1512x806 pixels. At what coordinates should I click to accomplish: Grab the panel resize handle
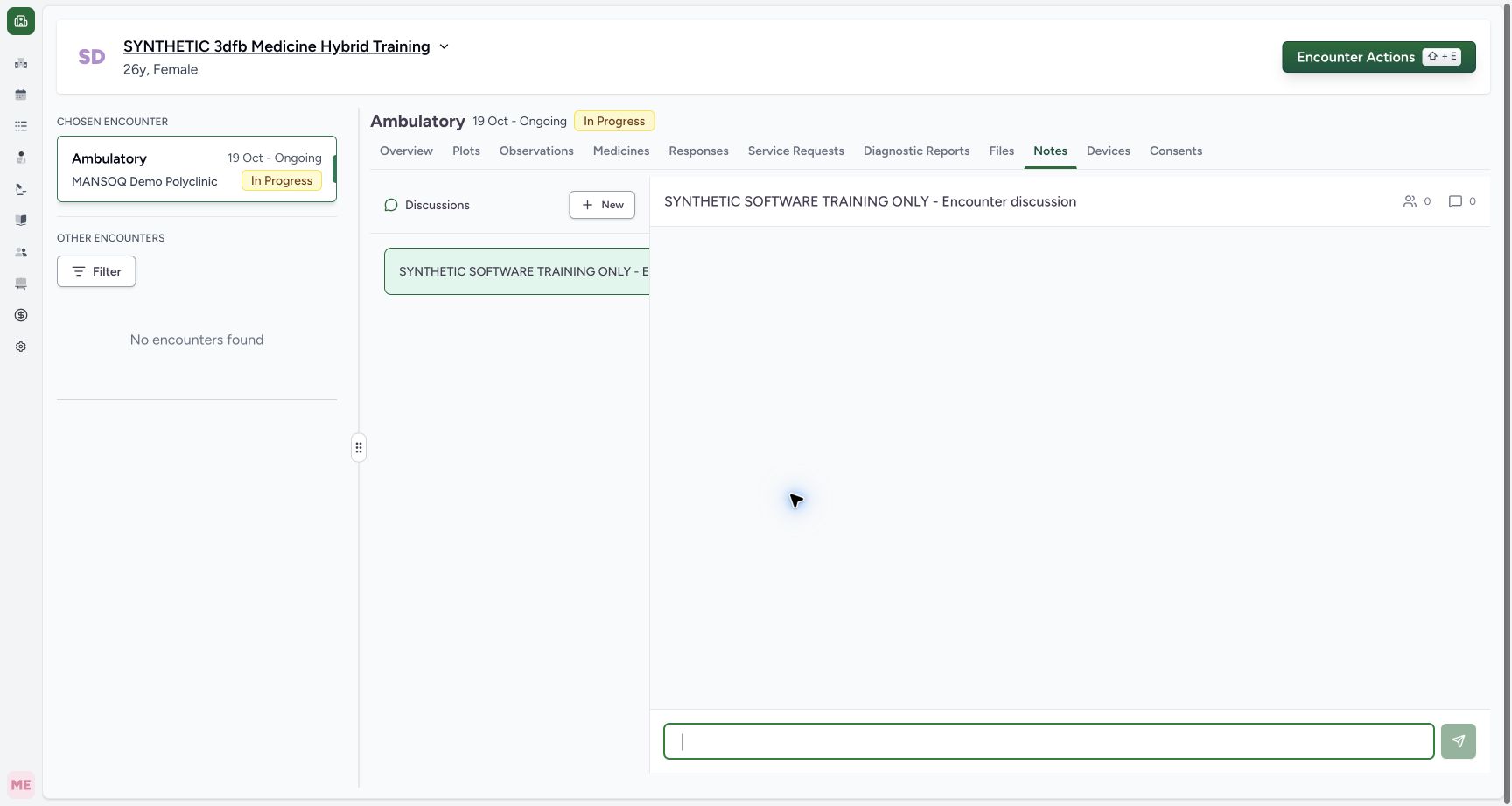click(x=359, y=448)
